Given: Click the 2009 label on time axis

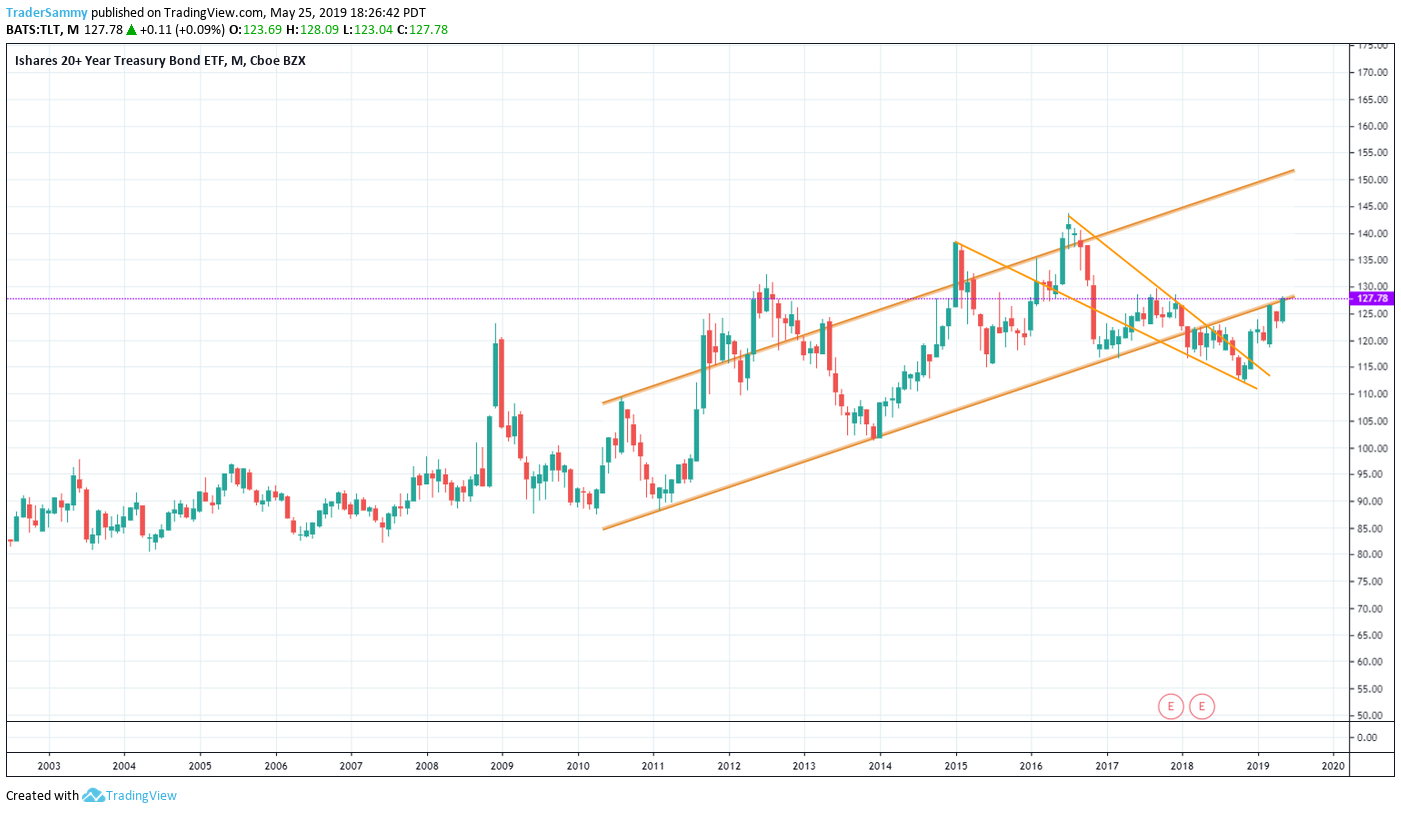Looking at the screenshot, I should pyautogui.click(x=502, y=766).
